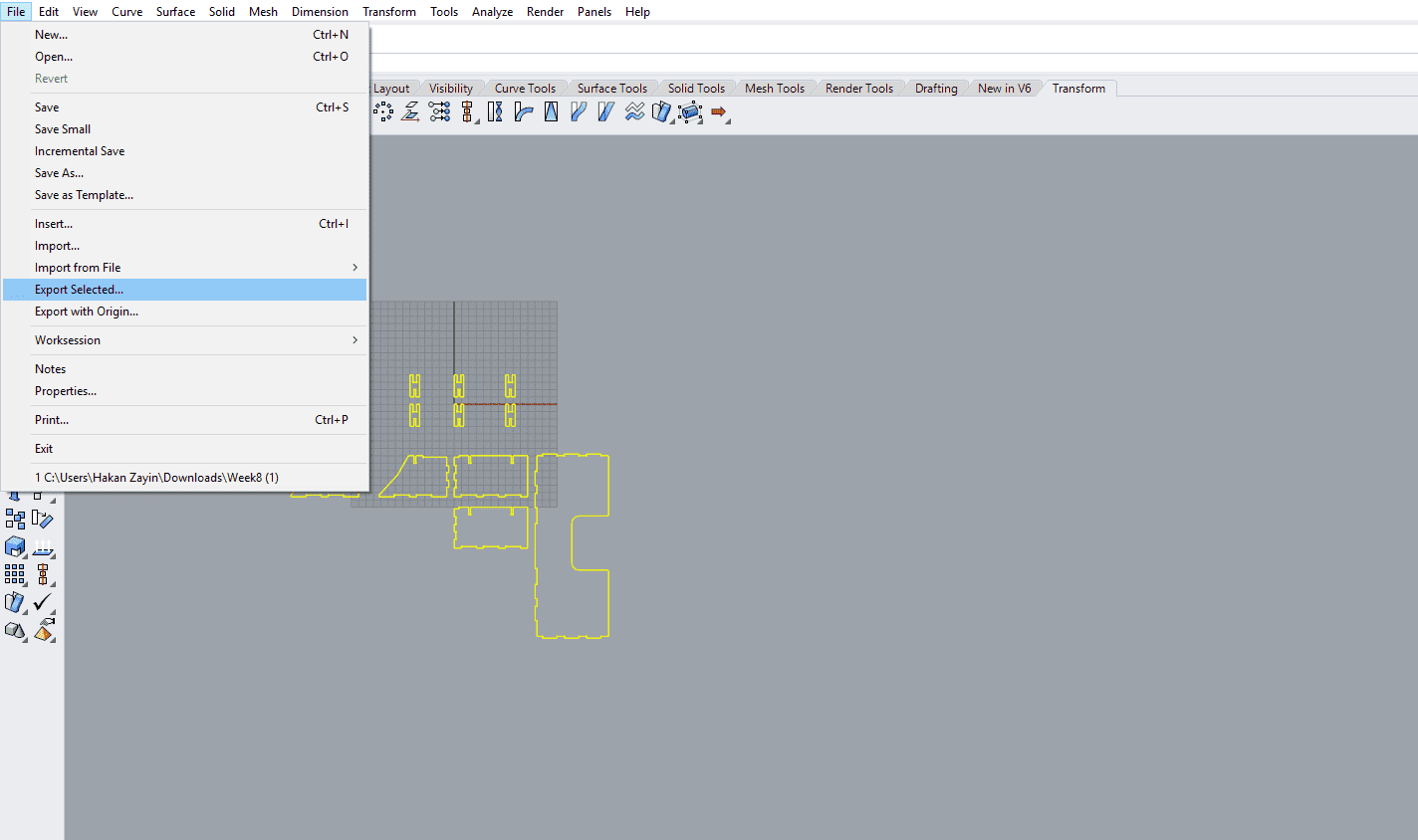Viewport: 1418px width, 840px height.
Task: Select Save As... from the File menu
Action: [185, 173]
